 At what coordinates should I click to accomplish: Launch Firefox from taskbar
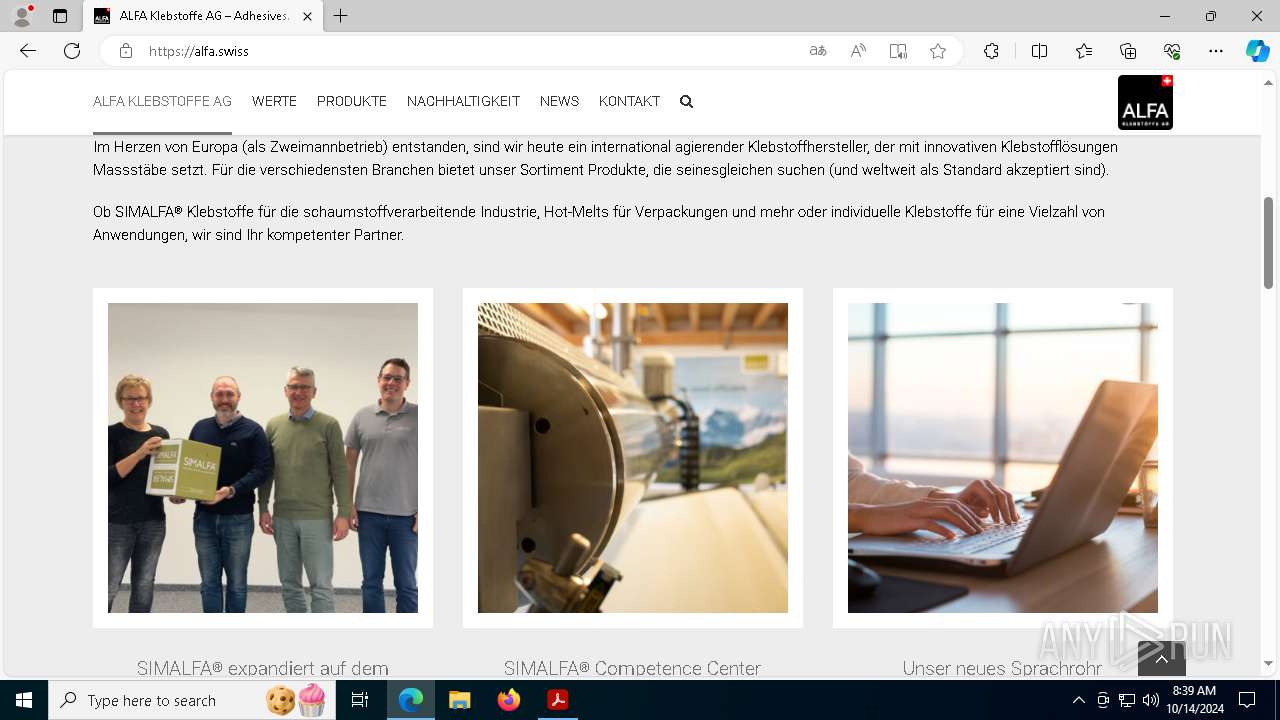pyautogui.click(x=509, y=700)
